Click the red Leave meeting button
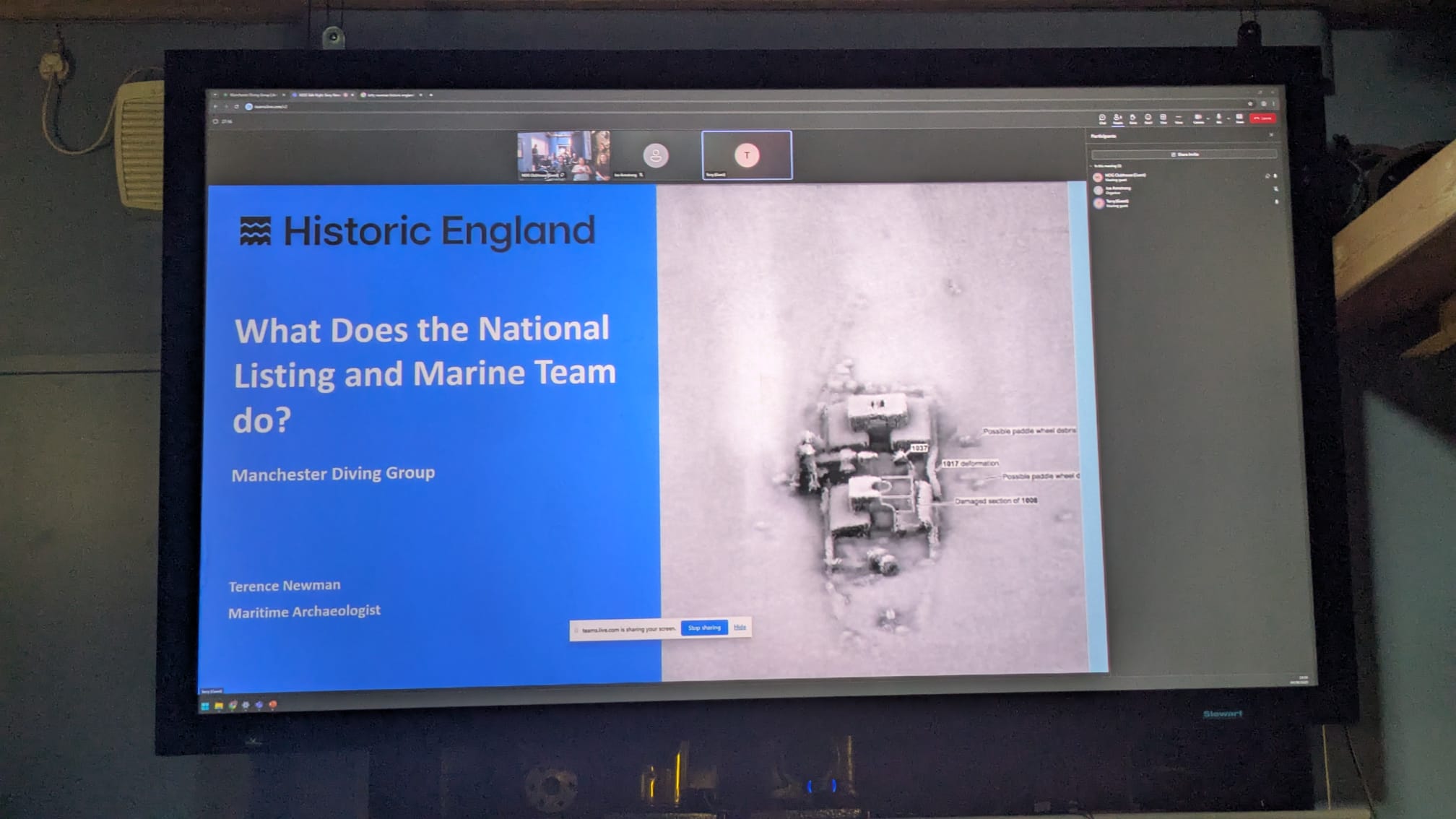 click(1263, 118)
